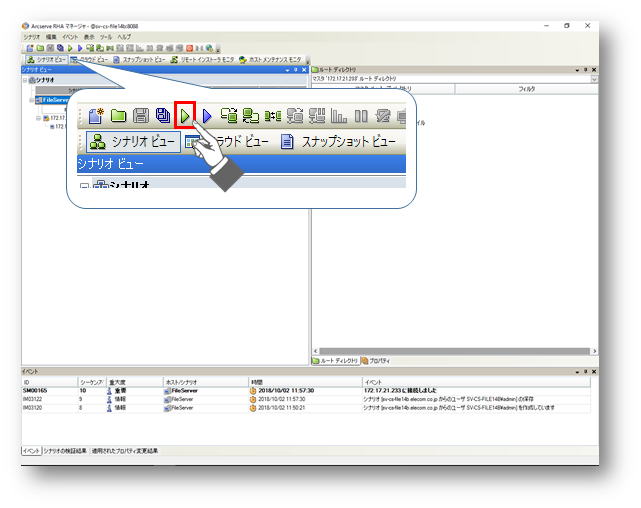Click the New scenario icon in the top toolbar
Screen dimensions: 641x508
pyautogui.click(x=30, y=48)
